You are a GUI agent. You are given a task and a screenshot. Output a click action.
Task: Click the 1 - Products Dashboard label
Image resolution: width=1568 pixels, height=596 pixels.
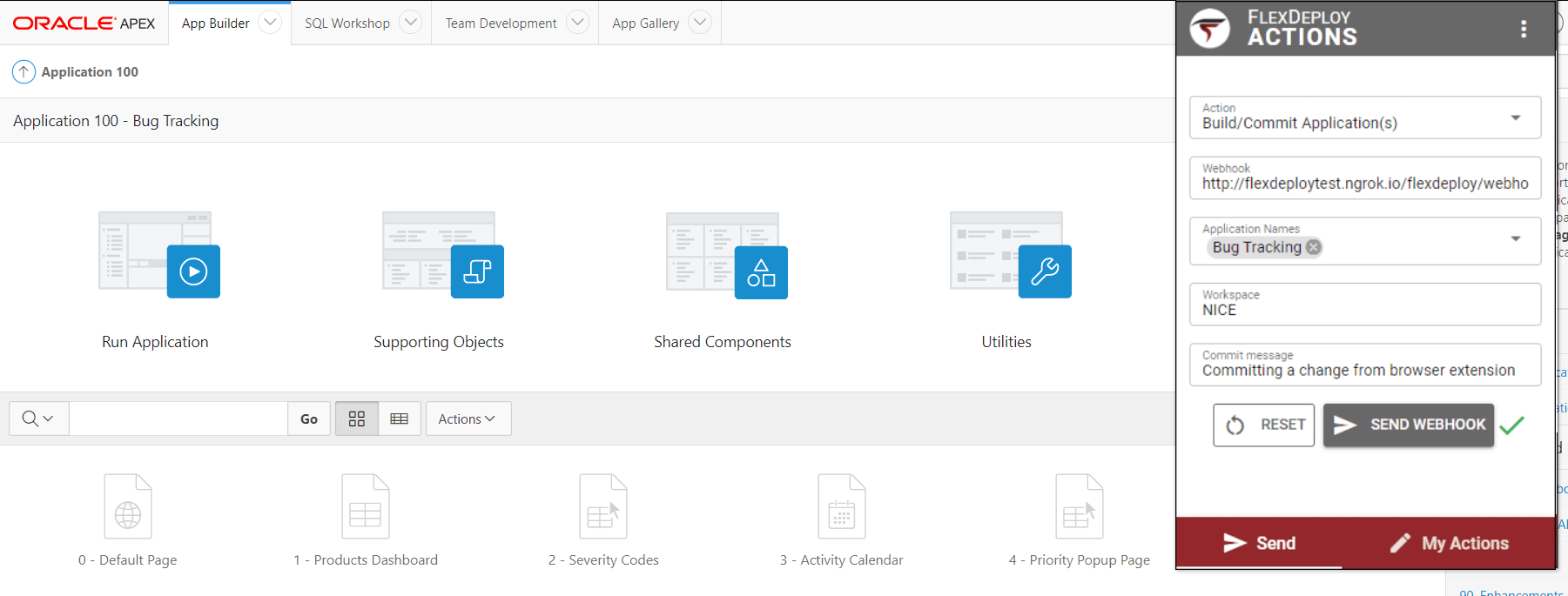click(366, 560)
